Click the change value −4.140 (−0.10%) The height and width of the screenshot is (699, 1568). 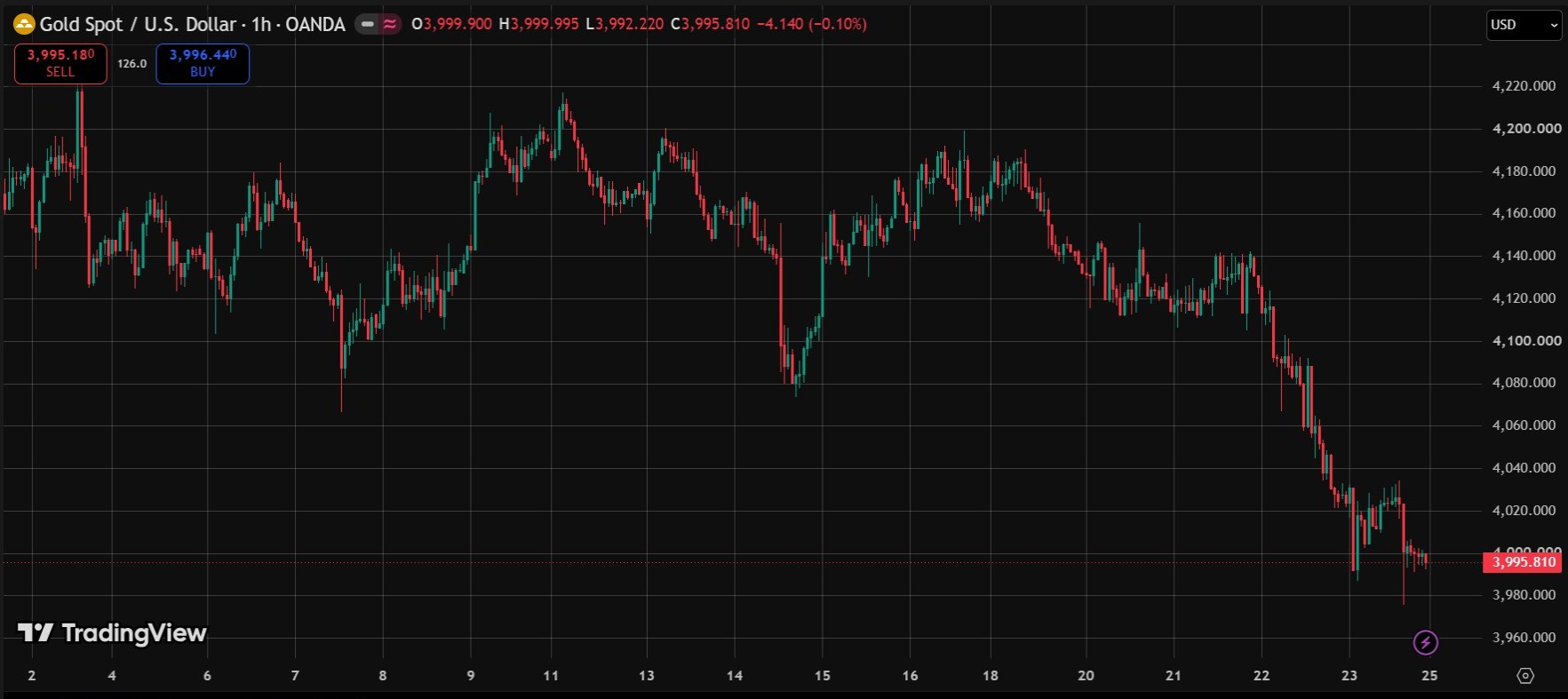[x=811, y=24]
